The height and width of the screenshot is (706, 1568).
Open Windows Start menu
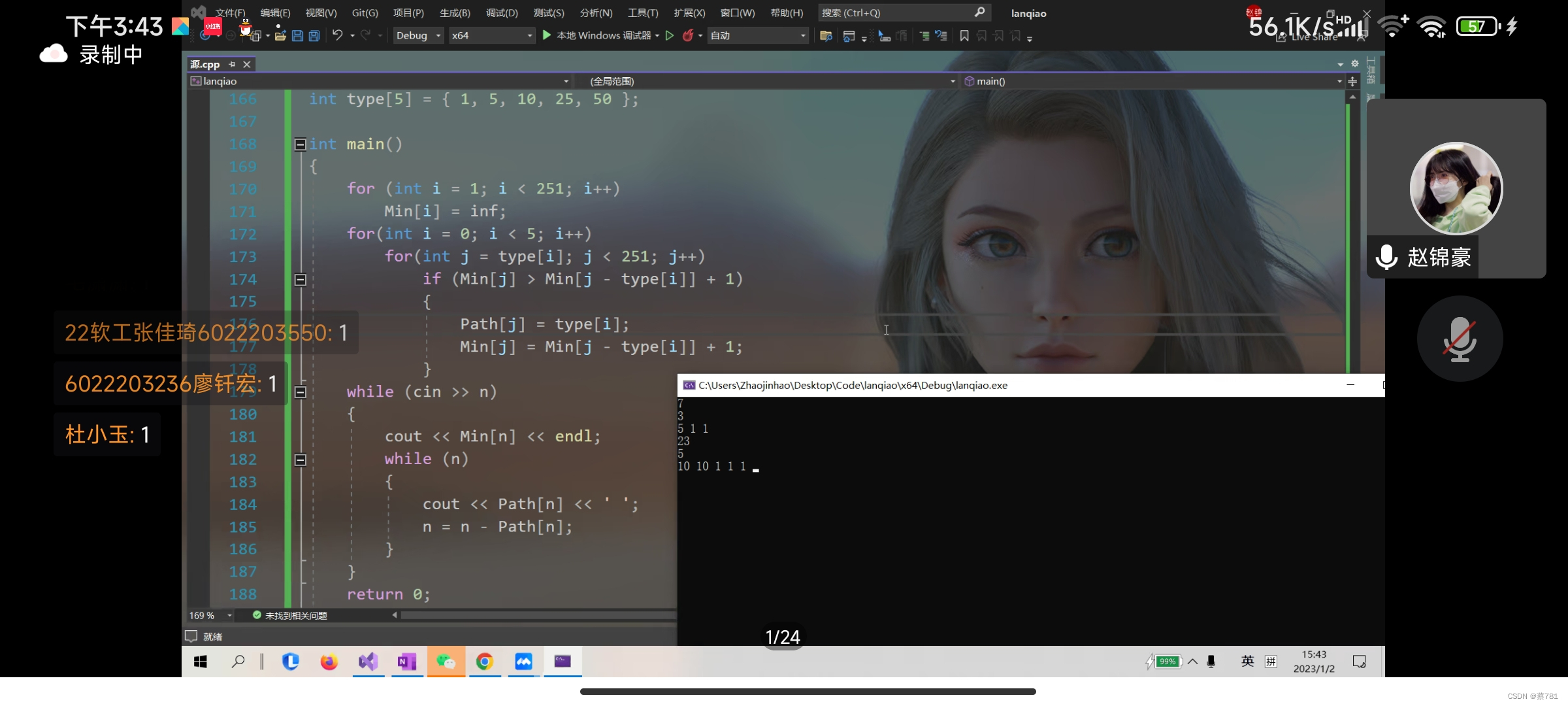(201, 662)
